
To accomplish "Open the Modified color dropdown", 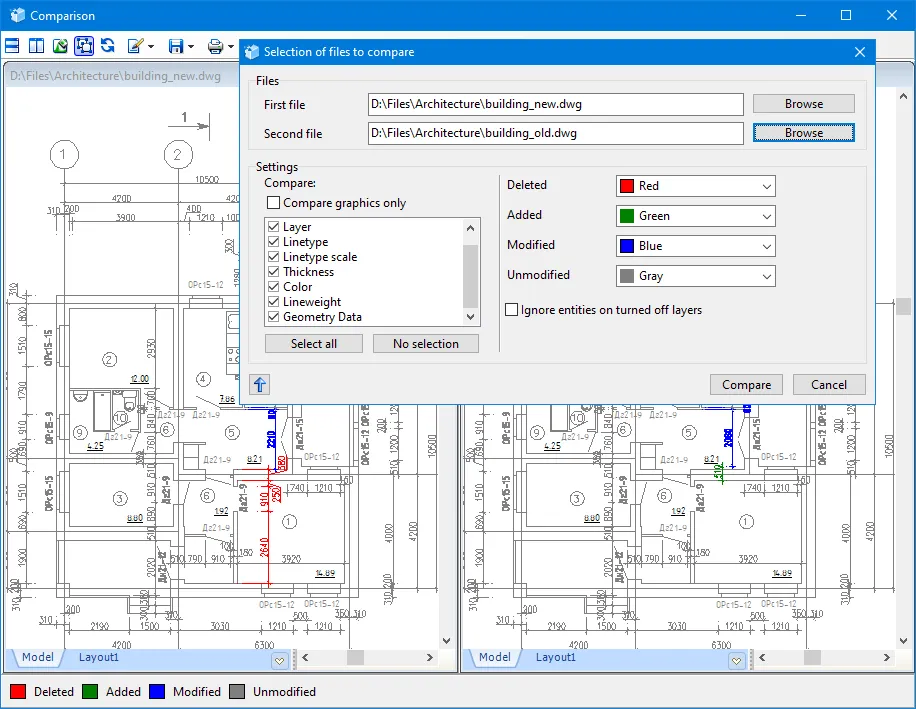I will point(696,246).
